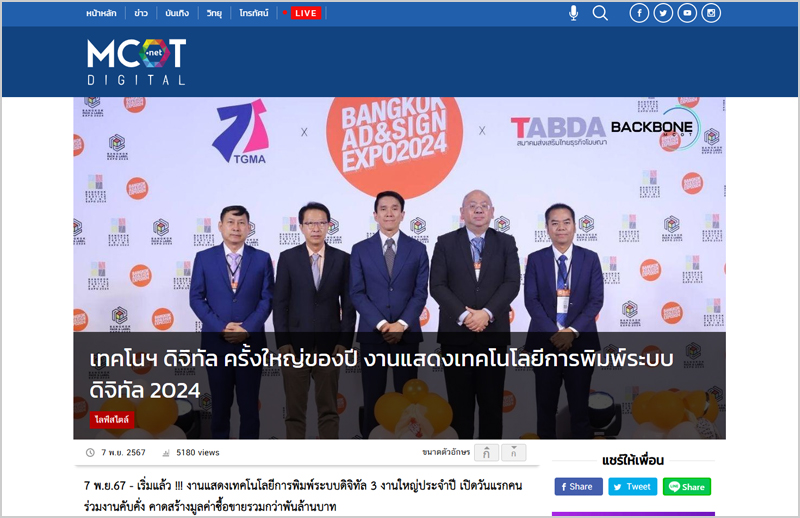Viewport: 800px width, 518px height.
Task: Click the ไลฟ์สไตล์ category tag
Action: (112, 420)
